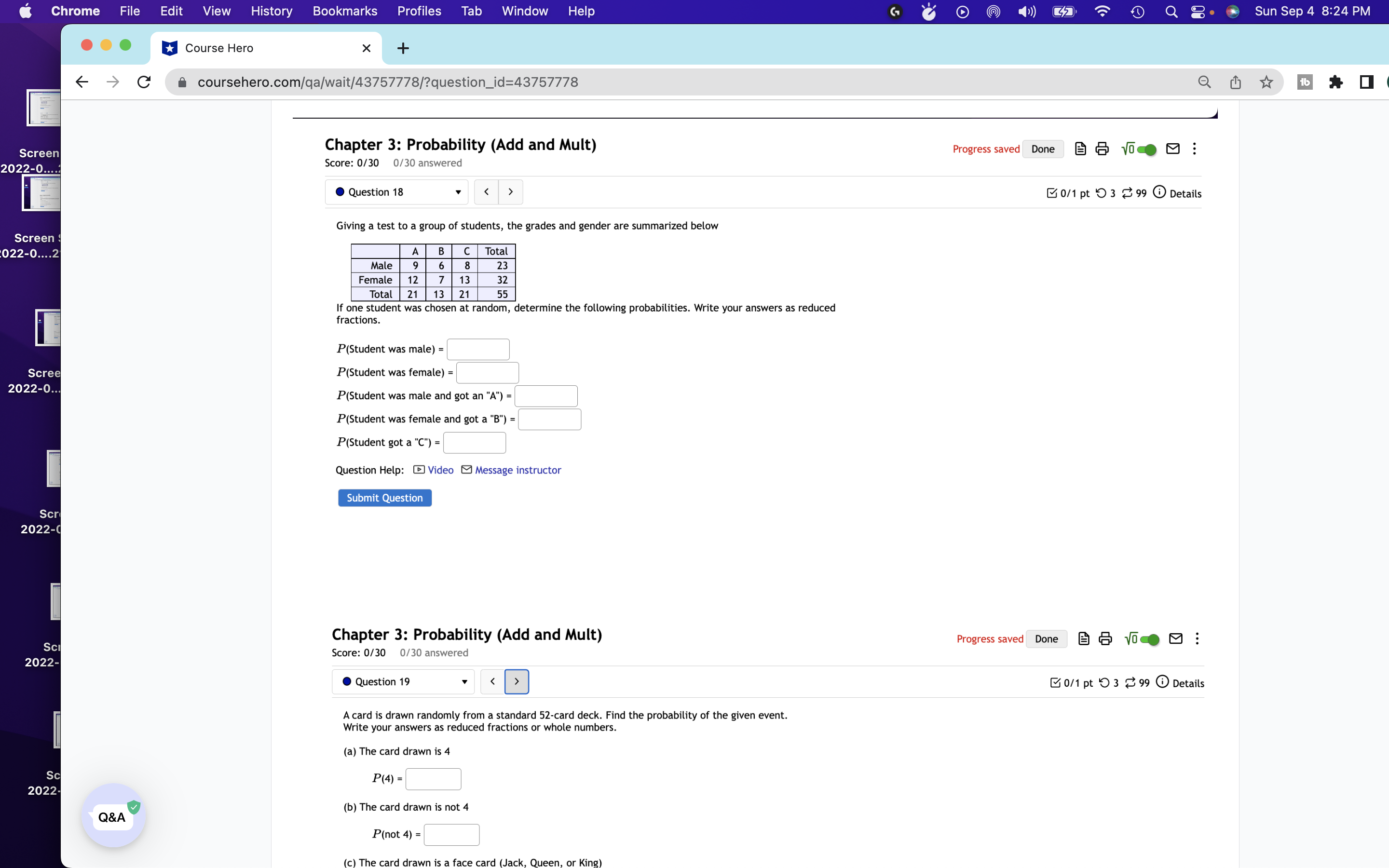Click the Submit Question button
The width and height of the screenshot is (1389, 868).
tap(384, 498)
